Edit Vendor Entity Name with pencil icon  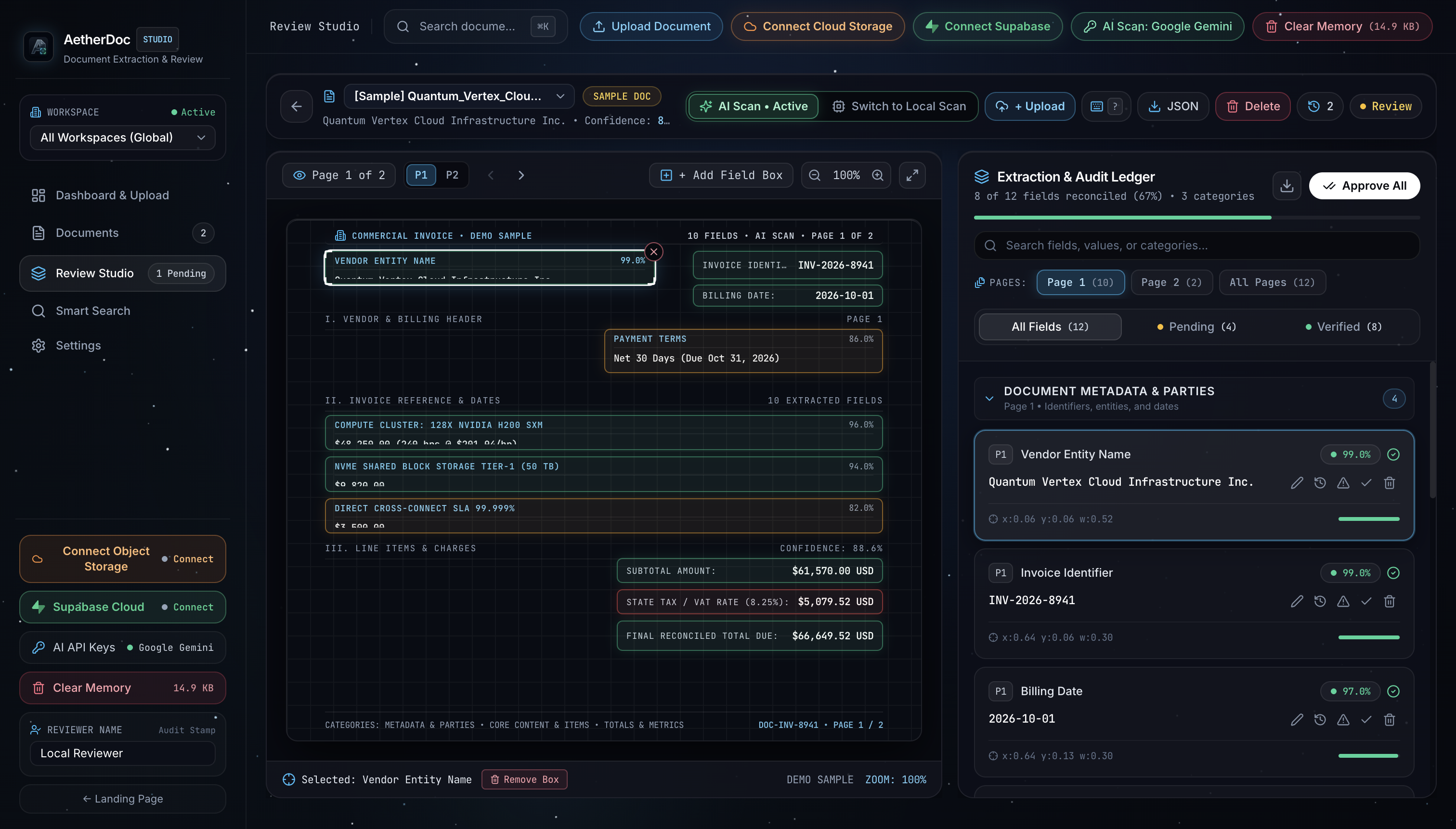point(1297,483)
